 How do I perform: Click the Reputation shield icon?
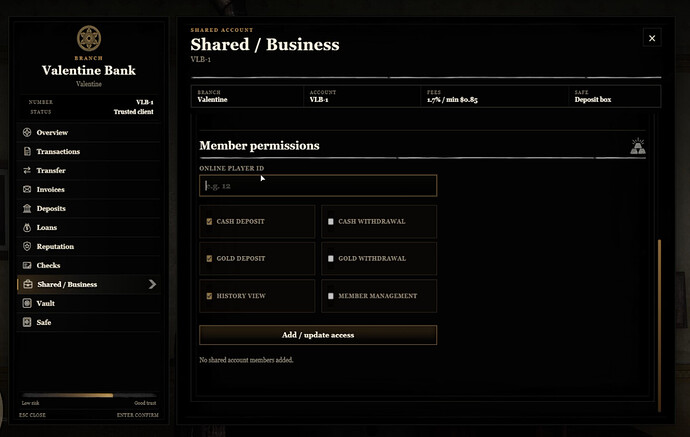[27, 246]
